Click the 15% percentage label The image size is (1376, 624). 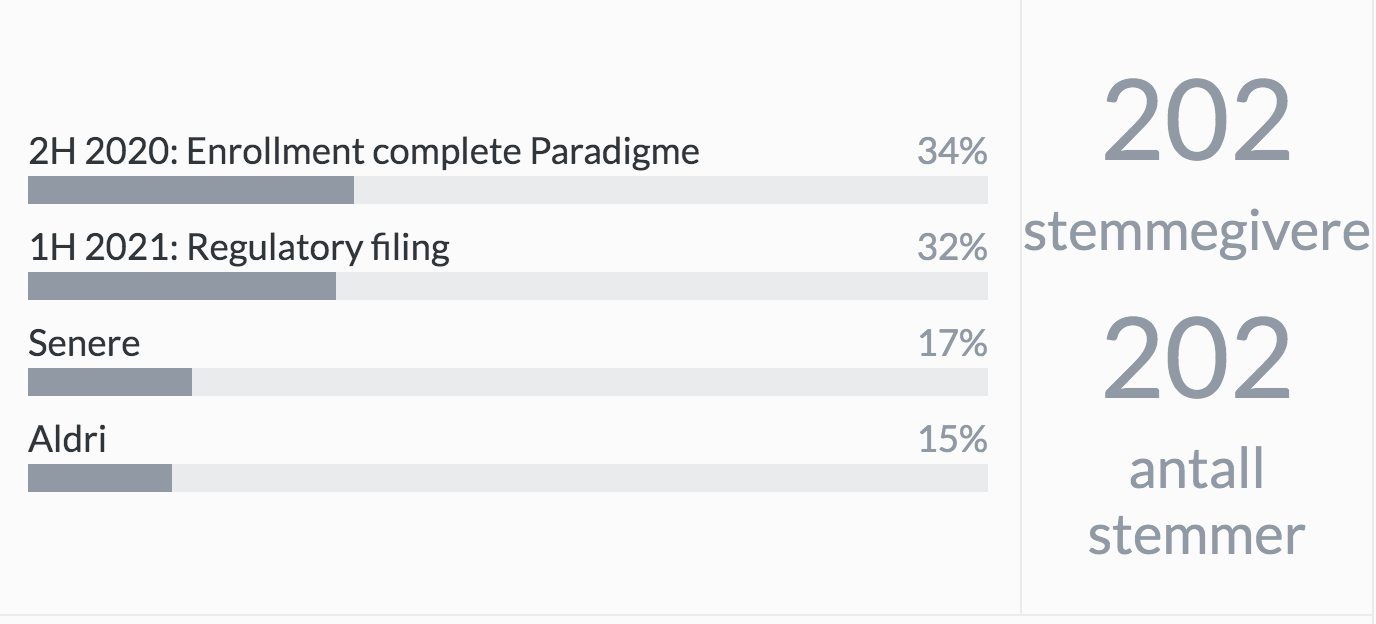pos(952,439)
